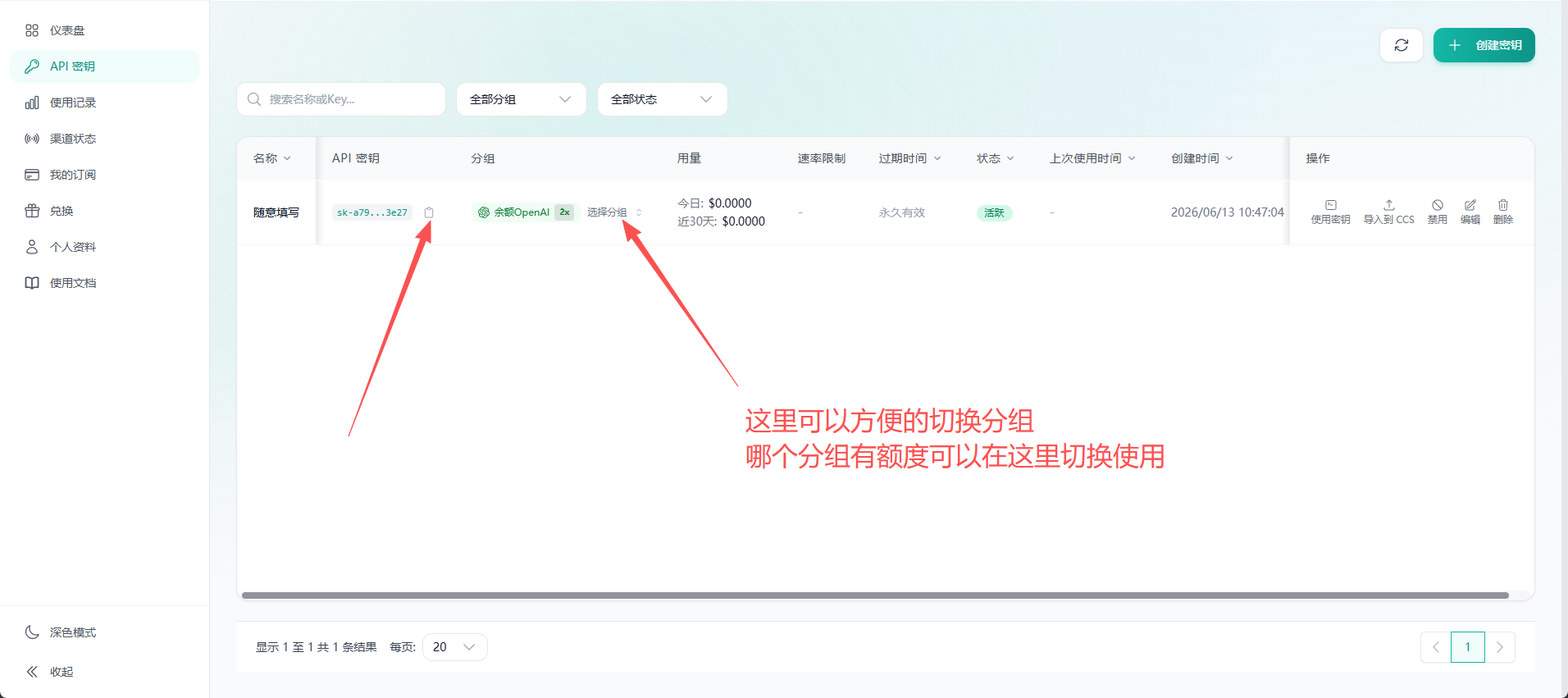Focus the 搜索名称或Key search field
Screen dimensions: 1568x698
click(x=341, y=99)
